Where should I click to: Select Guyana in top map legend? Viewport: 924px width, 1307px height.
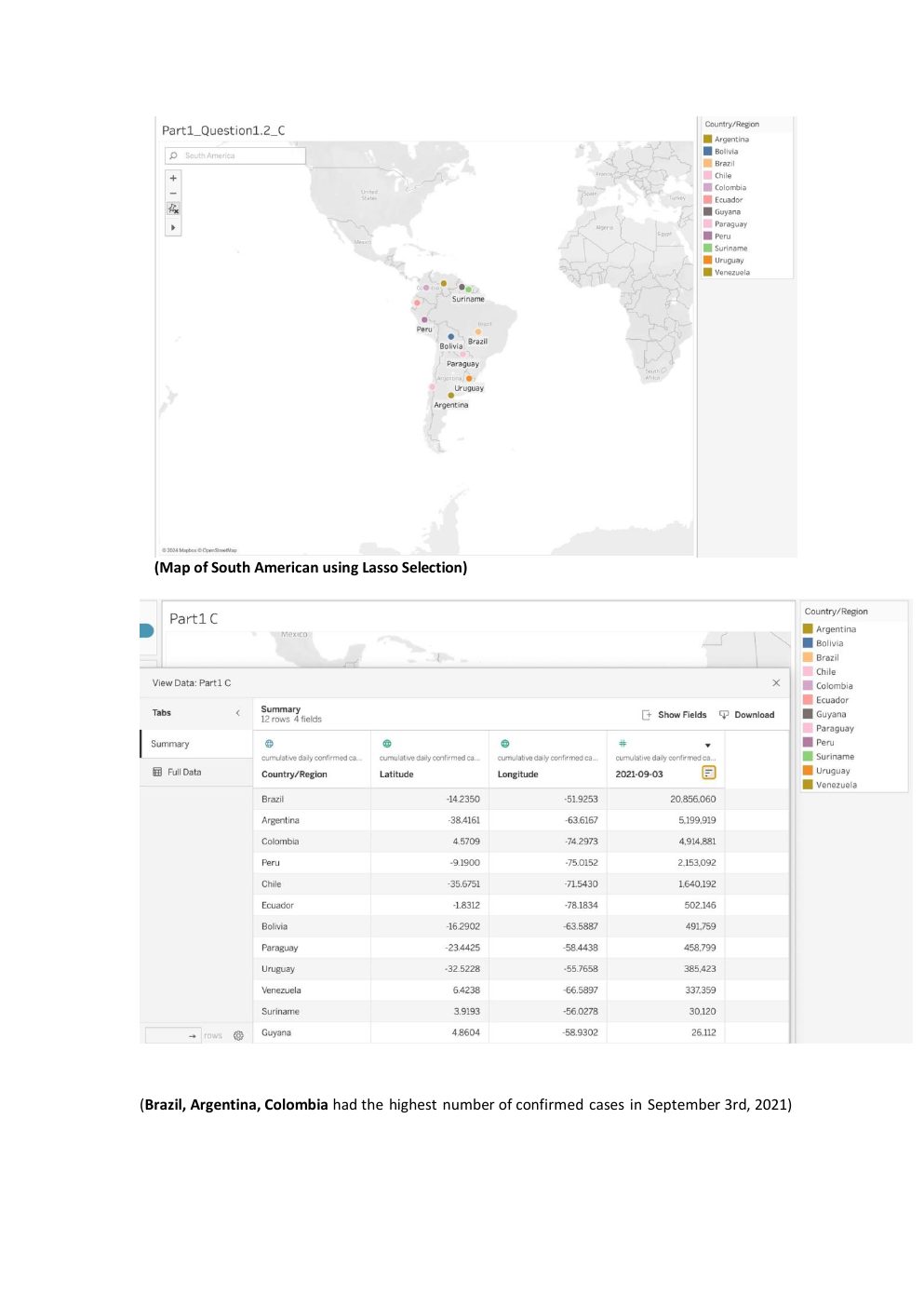pos(727,212)
